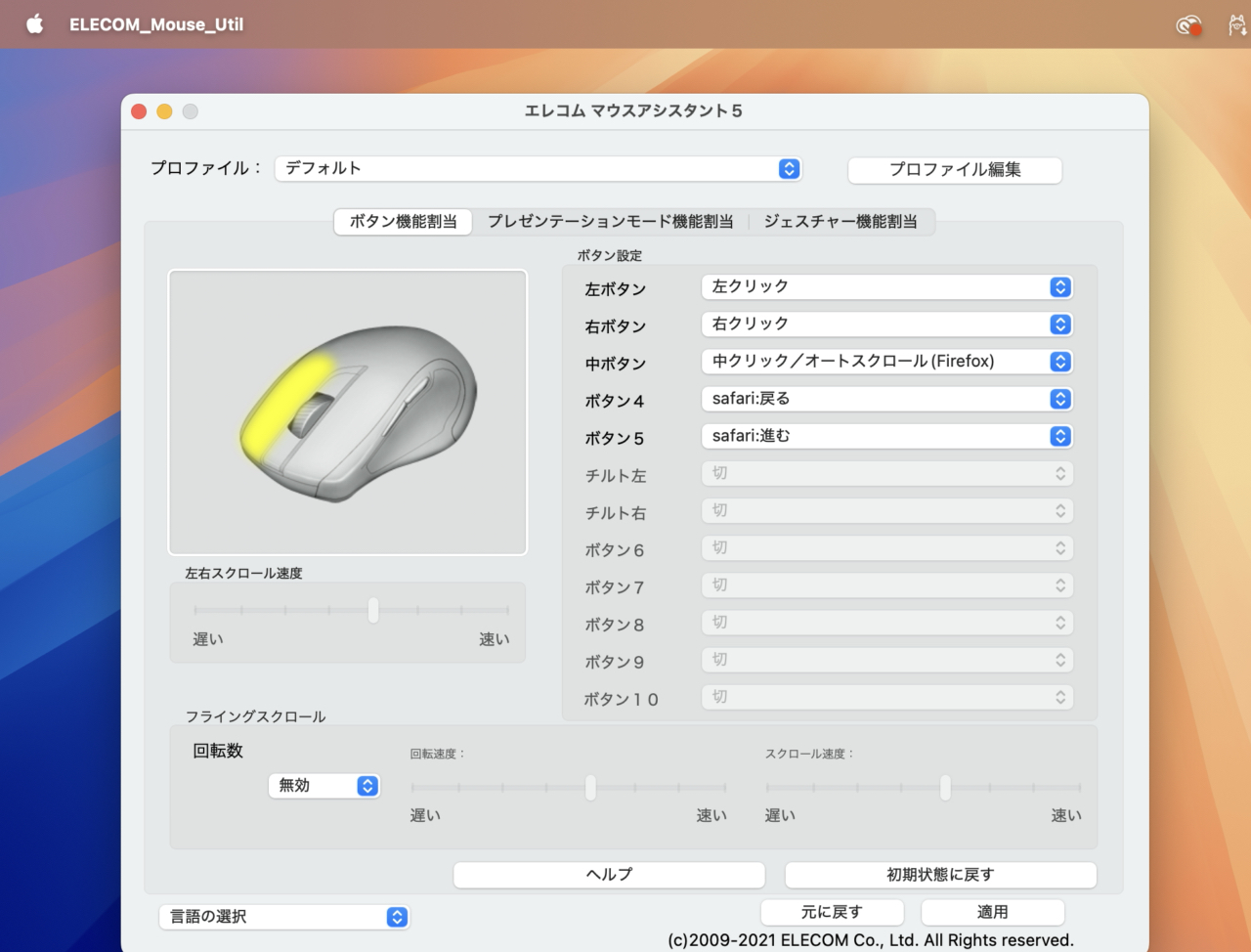Image resolution: width=1251 pixels, height=952 pixels.
Task: Click the menu bar icon with red dot
Action: pos(1188,25)
